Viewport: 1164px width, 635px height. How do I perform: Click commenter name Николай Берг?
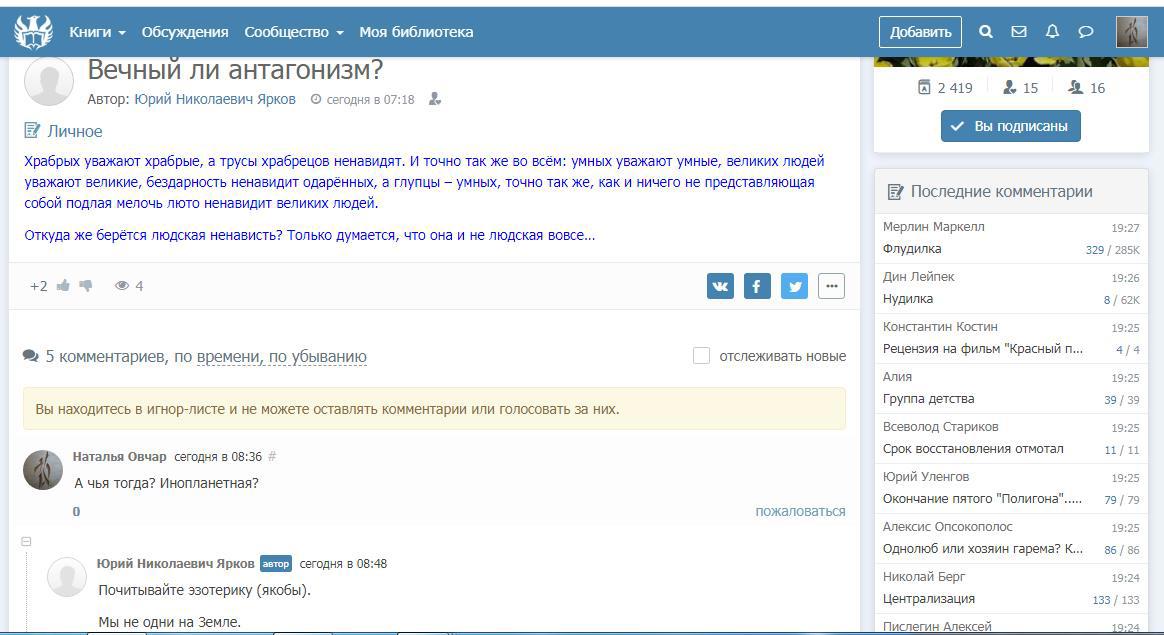click(924, 576)
